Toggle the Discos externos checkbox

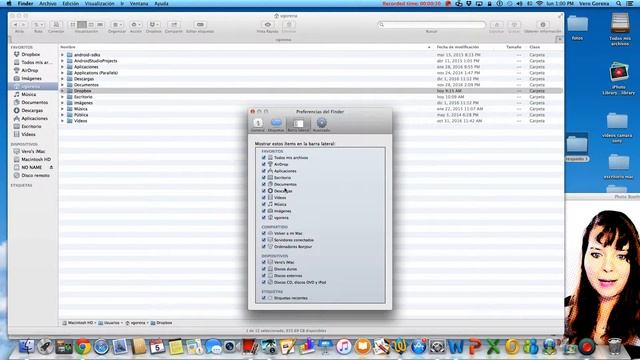264,276
